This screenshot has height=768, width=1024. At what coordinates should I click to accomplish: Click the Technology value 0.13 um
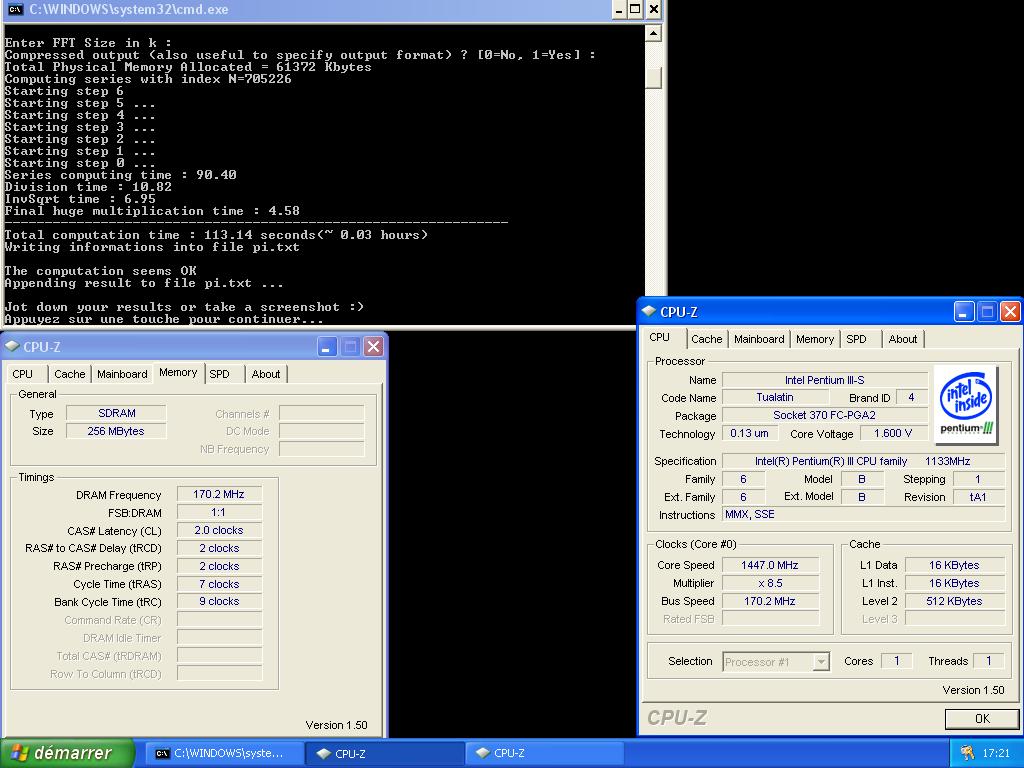[x=750, y=434]
